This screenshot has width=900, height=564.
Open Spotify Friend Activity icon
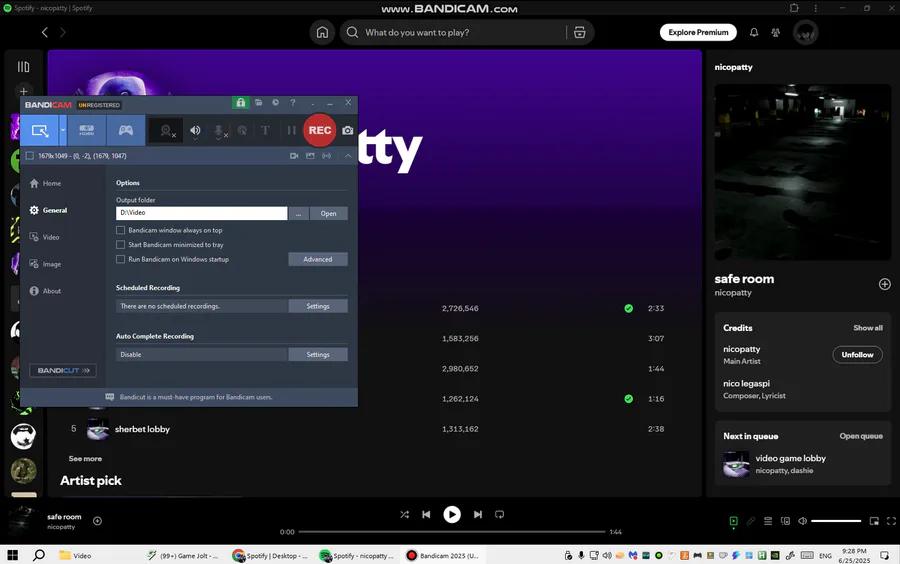point(775,32)
